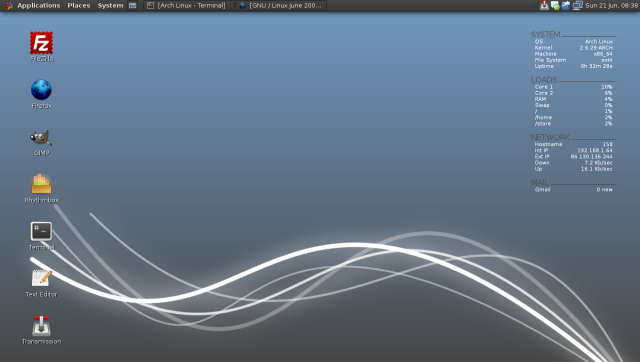Image resolution: width=640 pixels, height=362 pixels.
Task: Click the Transmission tray icon
Action: pyautogui.click(x=544, y=5)
